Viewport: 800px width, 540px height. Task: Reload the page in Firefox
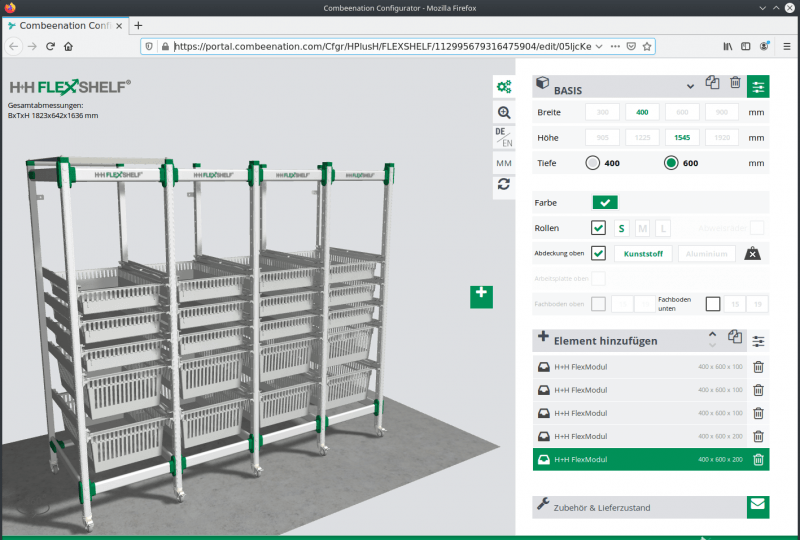point(50,46)
